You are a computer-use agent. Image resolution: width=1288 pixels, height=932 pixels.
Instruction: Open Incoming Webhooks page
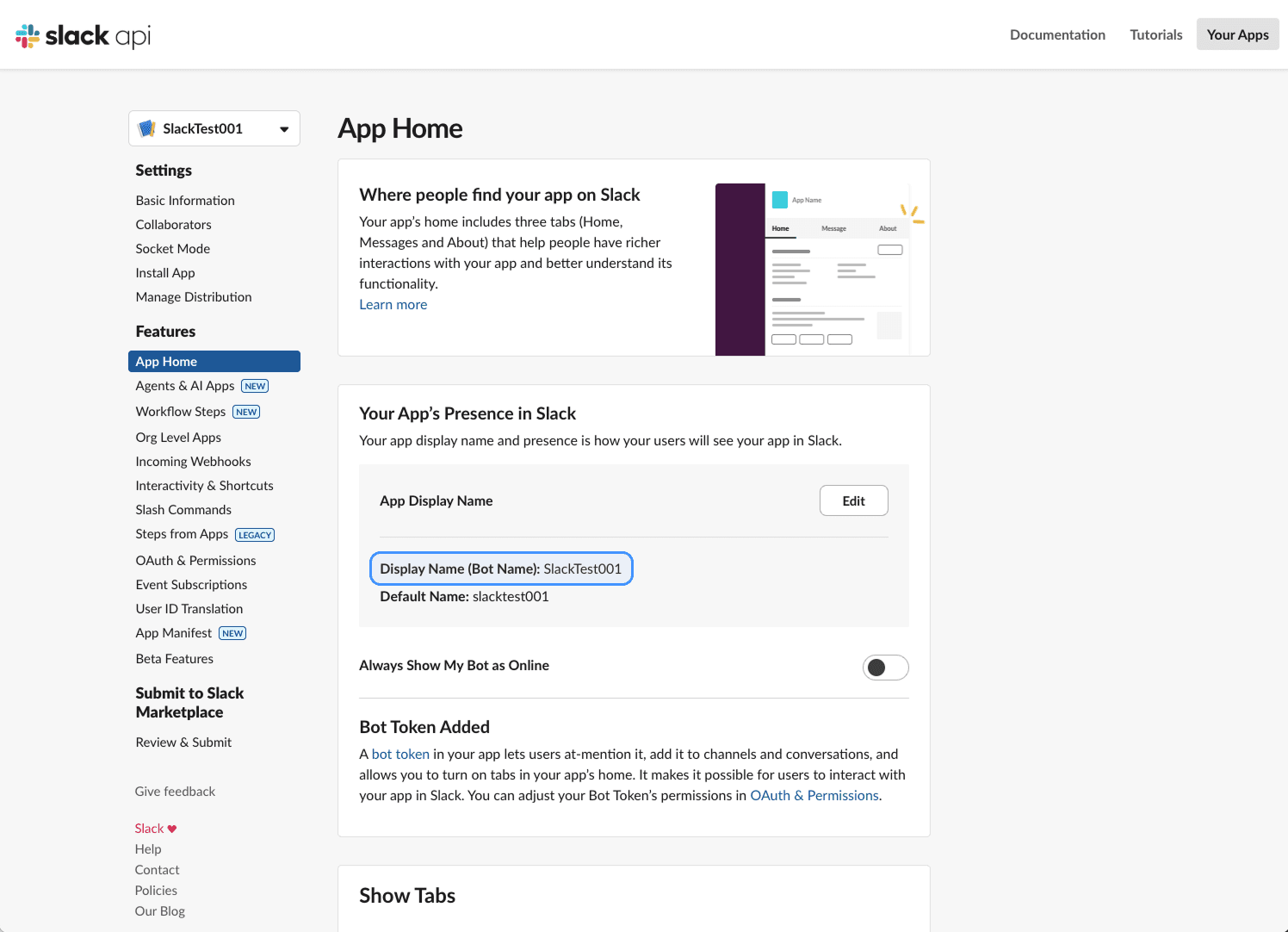(x=194, y=462)
